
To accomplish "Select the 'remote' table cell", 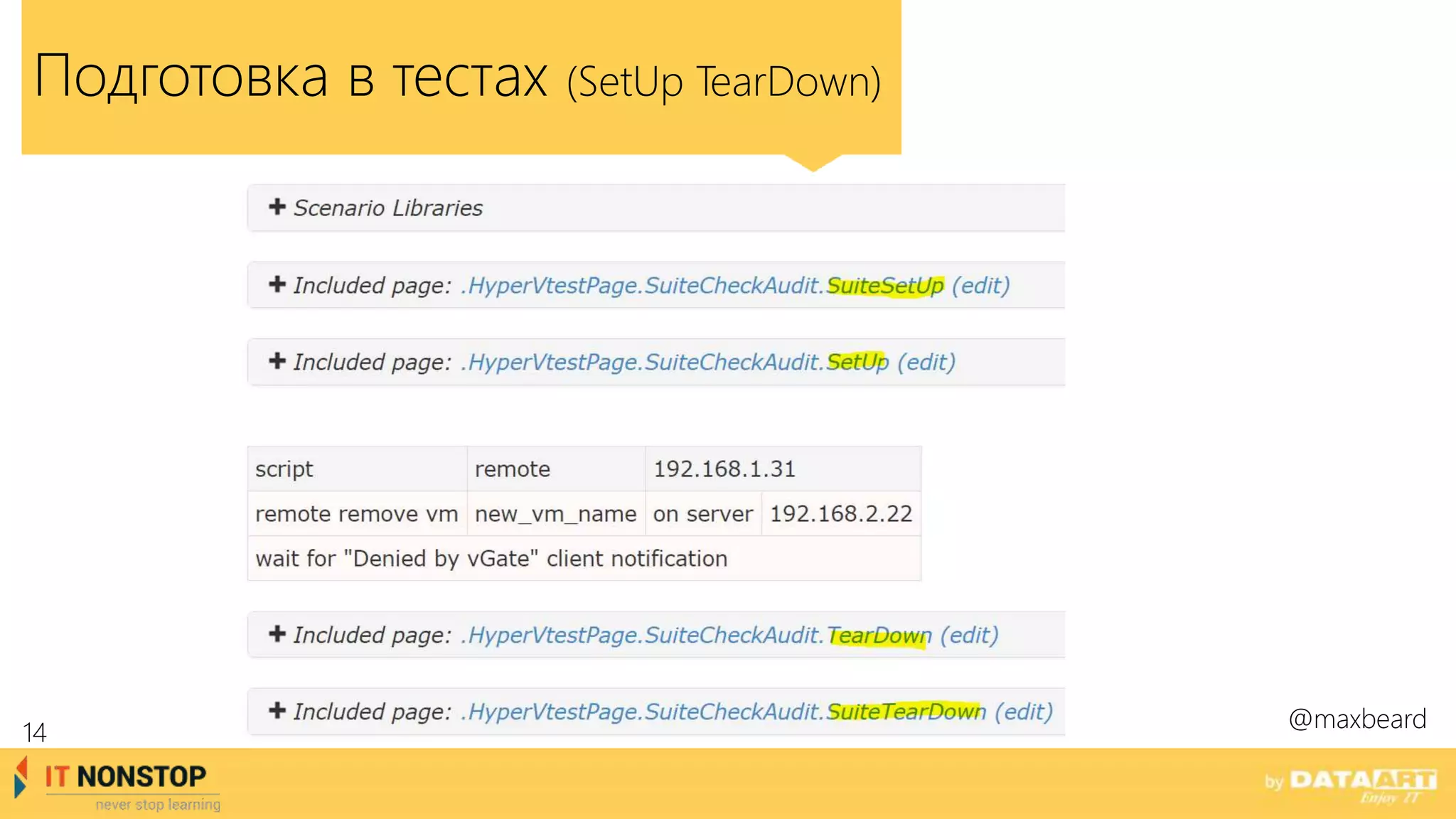I will pyautogui.click(x=556, y=469).
